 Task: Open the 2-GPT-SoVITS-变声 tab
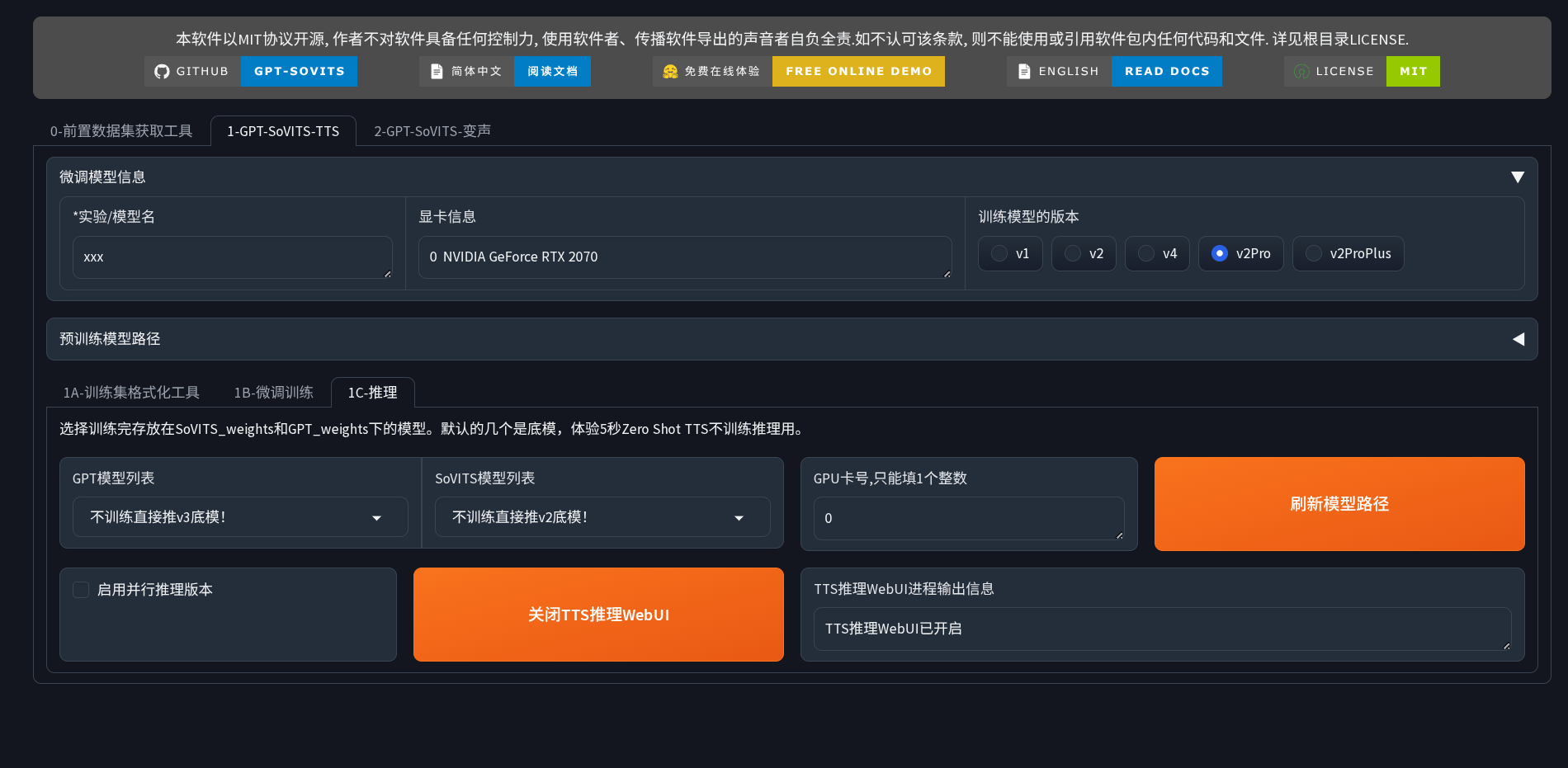pos(432,131)
